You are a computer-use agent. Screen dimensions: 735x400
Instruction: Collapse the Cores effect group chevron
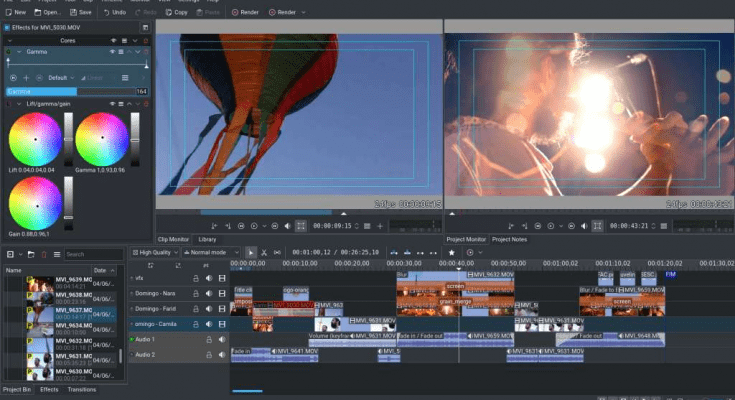click(10, 41)
